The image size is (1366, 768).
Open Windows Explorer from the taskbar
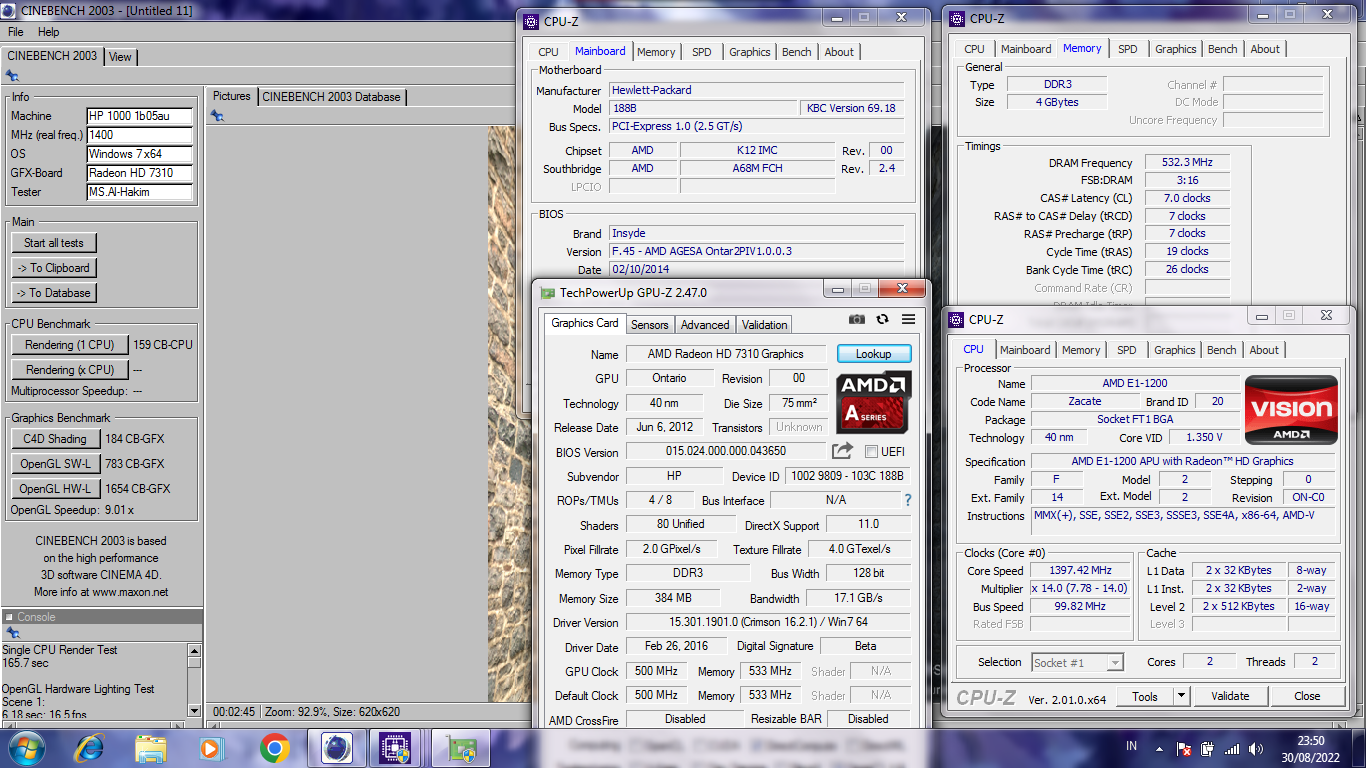151,748
